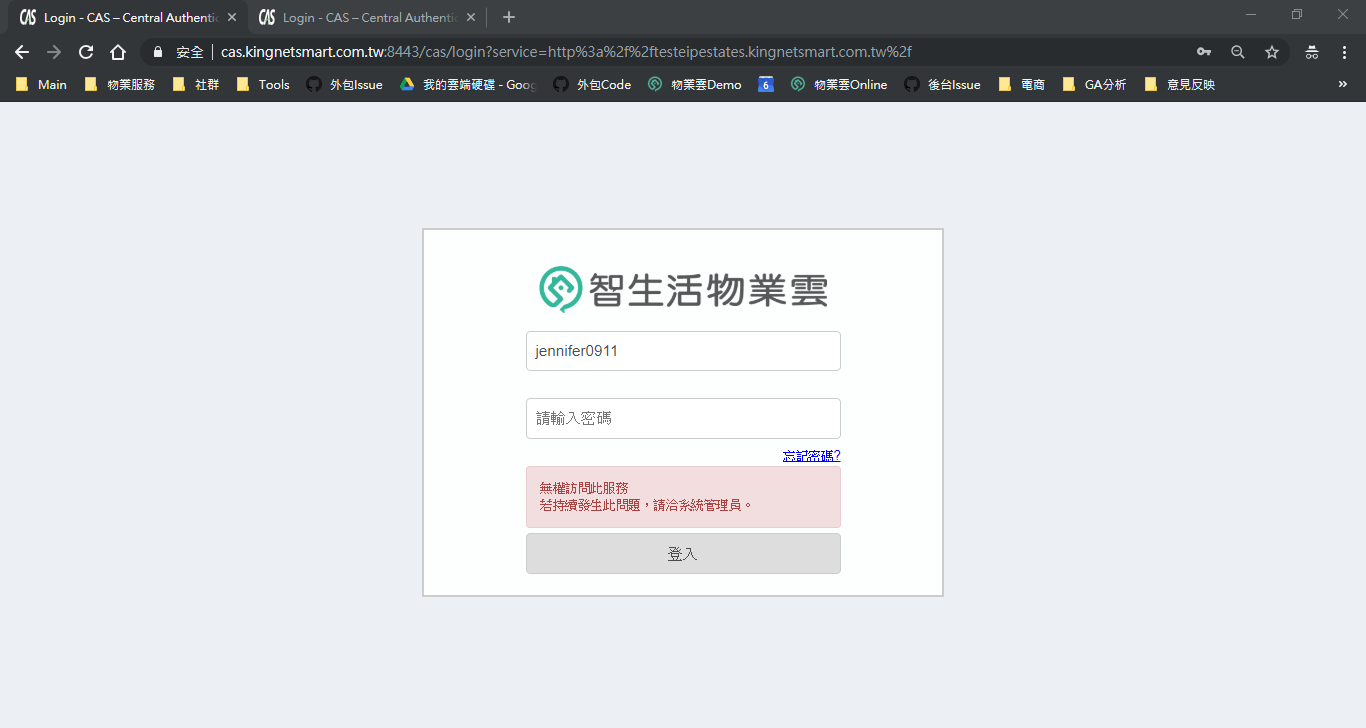Open the 後台Issue GitHub bookmark

942,85
